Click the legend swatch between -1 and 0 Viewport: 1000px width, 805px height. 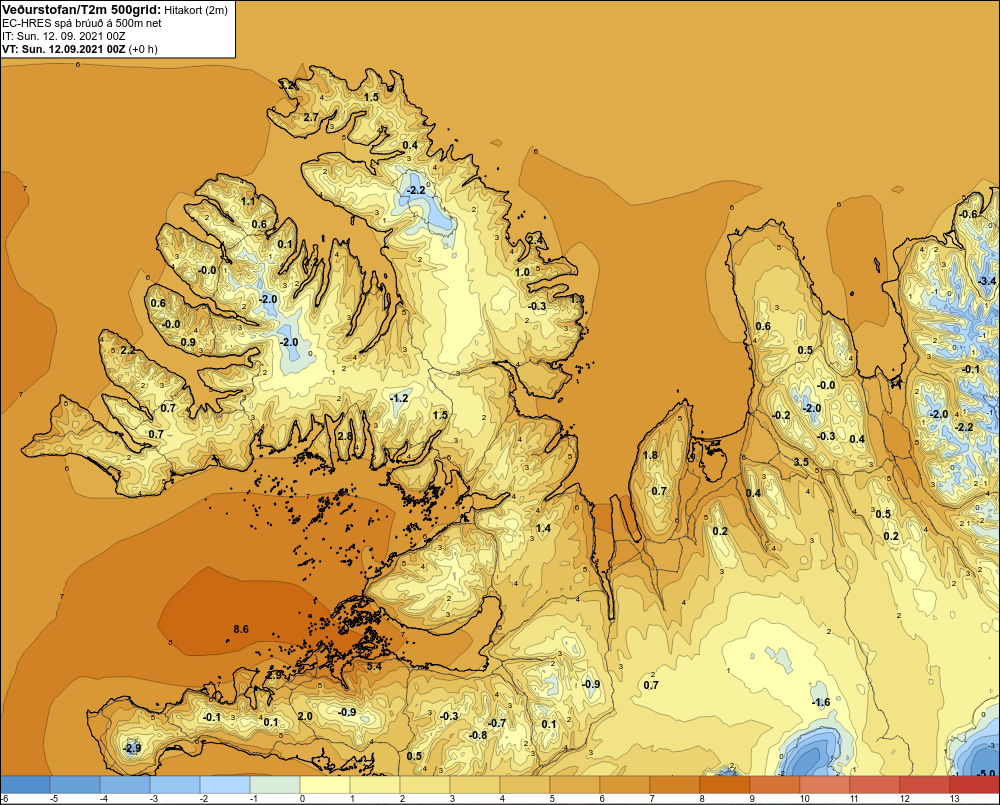(x=275, y=784)
